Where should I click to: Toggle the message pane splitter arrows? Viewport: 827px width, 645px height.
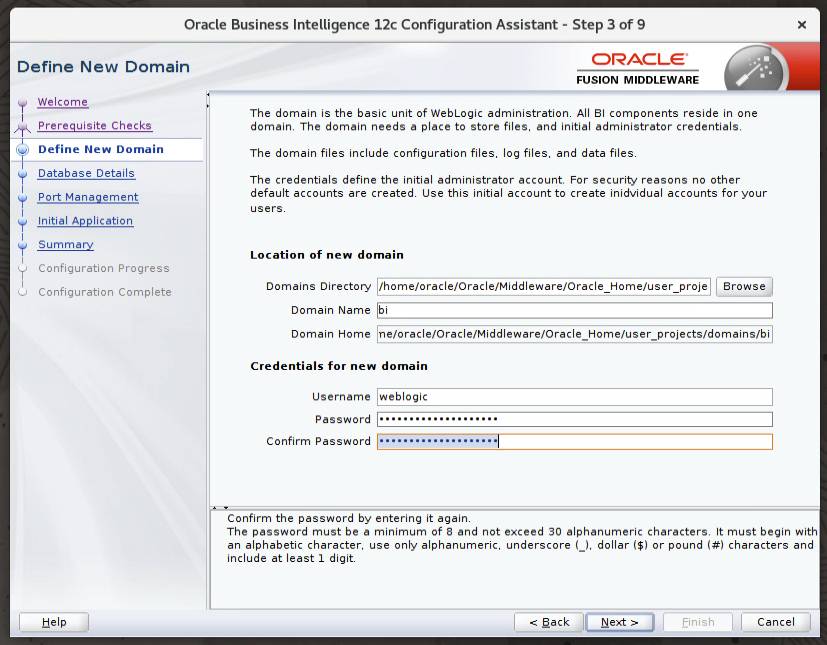[x=220, y=507]
